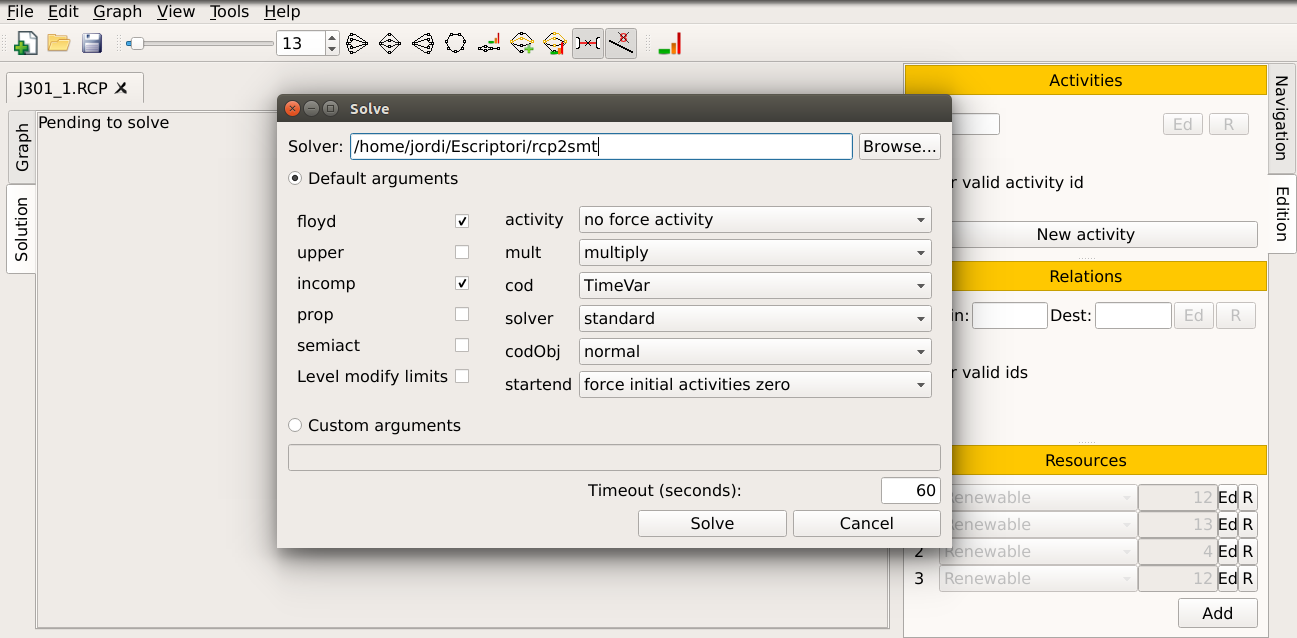Select the circular graph layout icon
This screenshot has width=1297, height=638.
click(x=455, y=43)
